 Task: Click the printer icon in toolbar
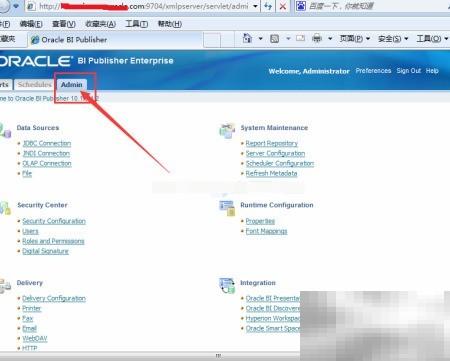coord(317,39)
